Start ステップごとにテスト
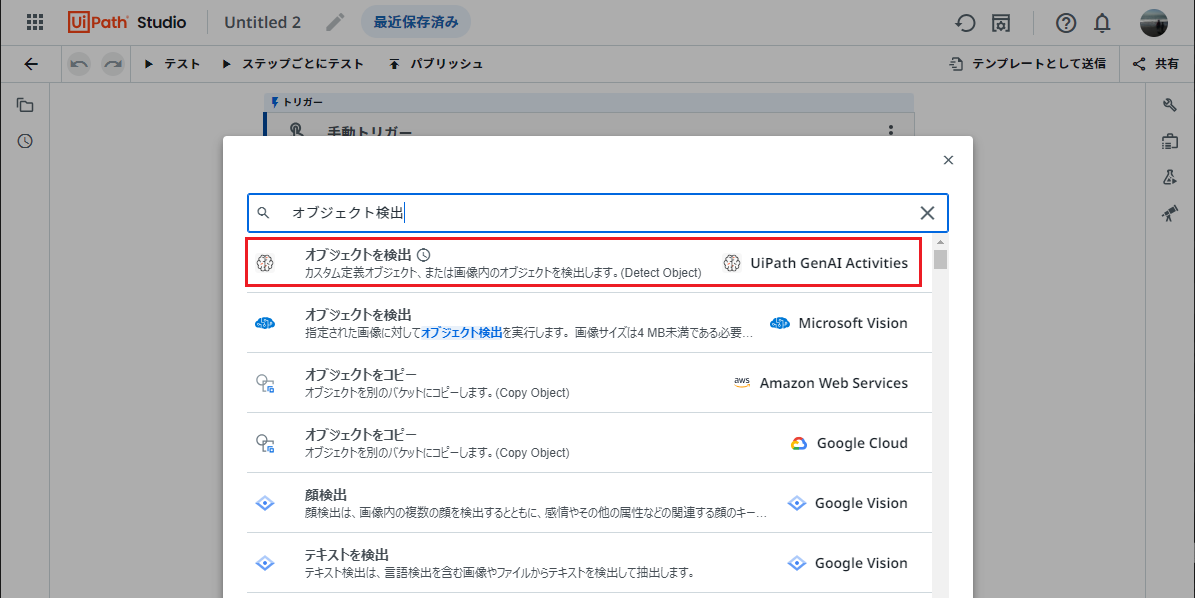Screen dimensions: 1195x598 [x=293, y=64]
